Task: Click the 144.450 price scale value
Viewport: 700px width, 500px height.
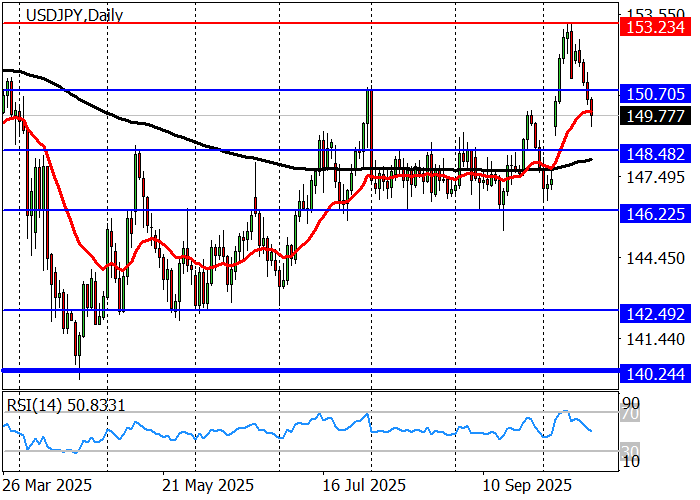Action: 655,258
